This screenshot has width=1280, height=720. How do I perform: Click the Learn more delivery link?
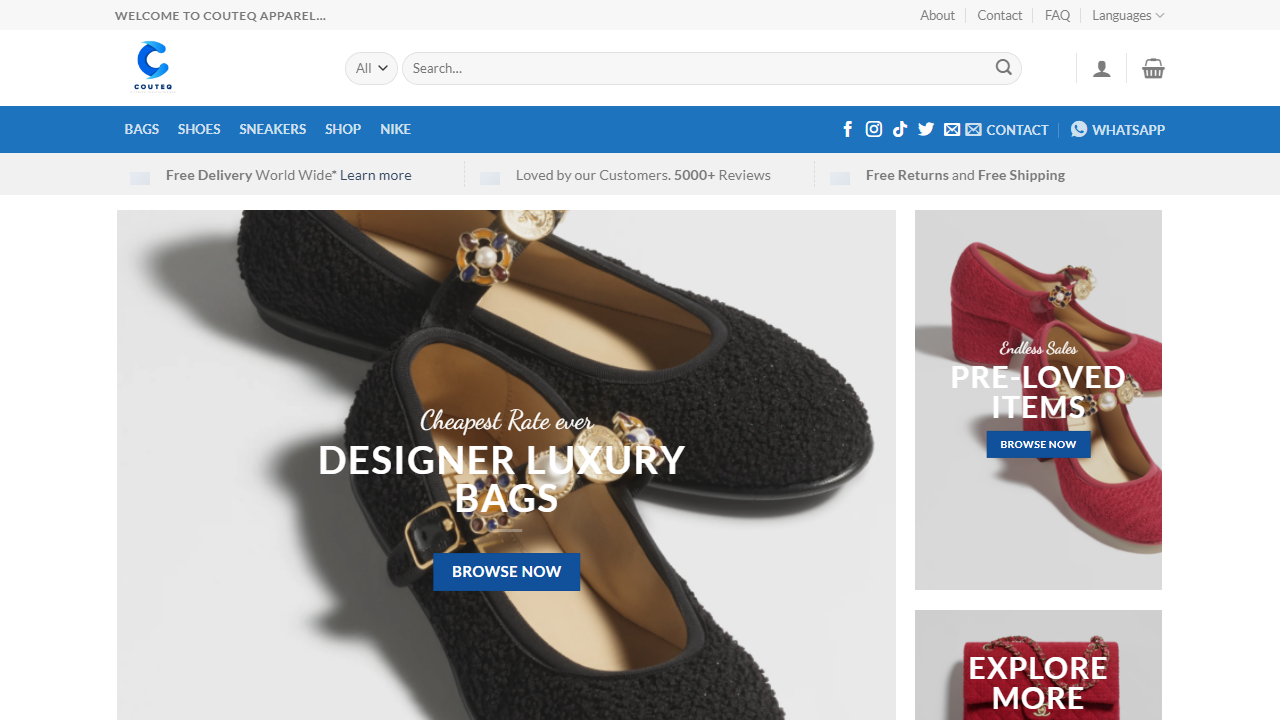375,175
